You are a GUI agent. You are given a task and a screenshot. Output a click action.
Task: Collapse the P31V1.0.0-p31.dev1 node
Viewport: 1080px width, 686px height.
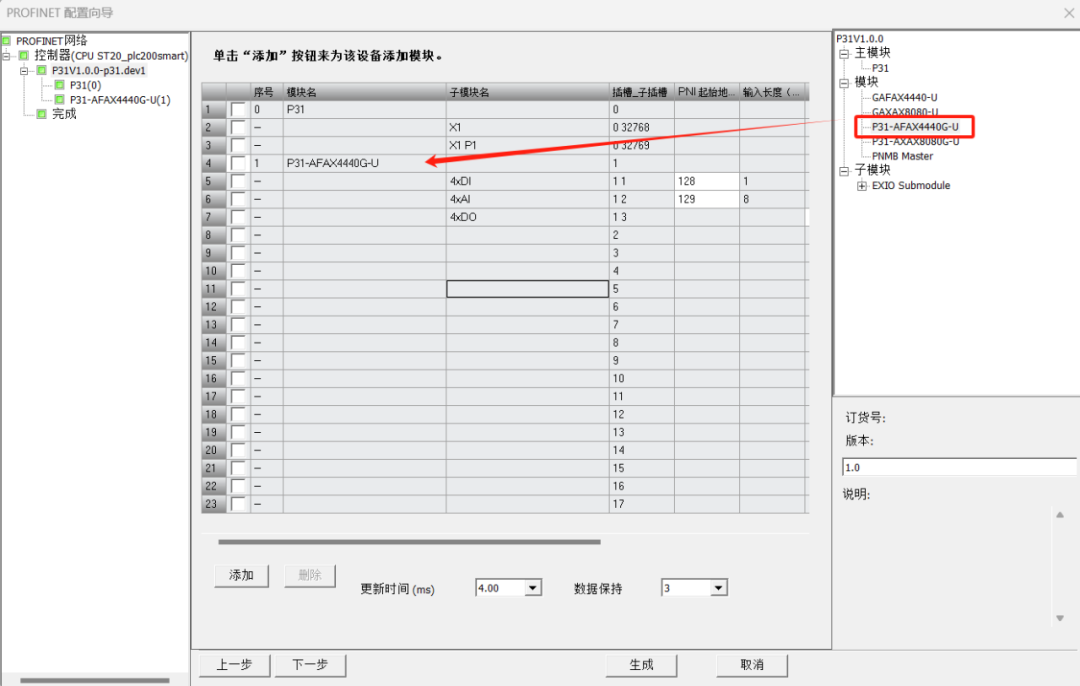24,70
